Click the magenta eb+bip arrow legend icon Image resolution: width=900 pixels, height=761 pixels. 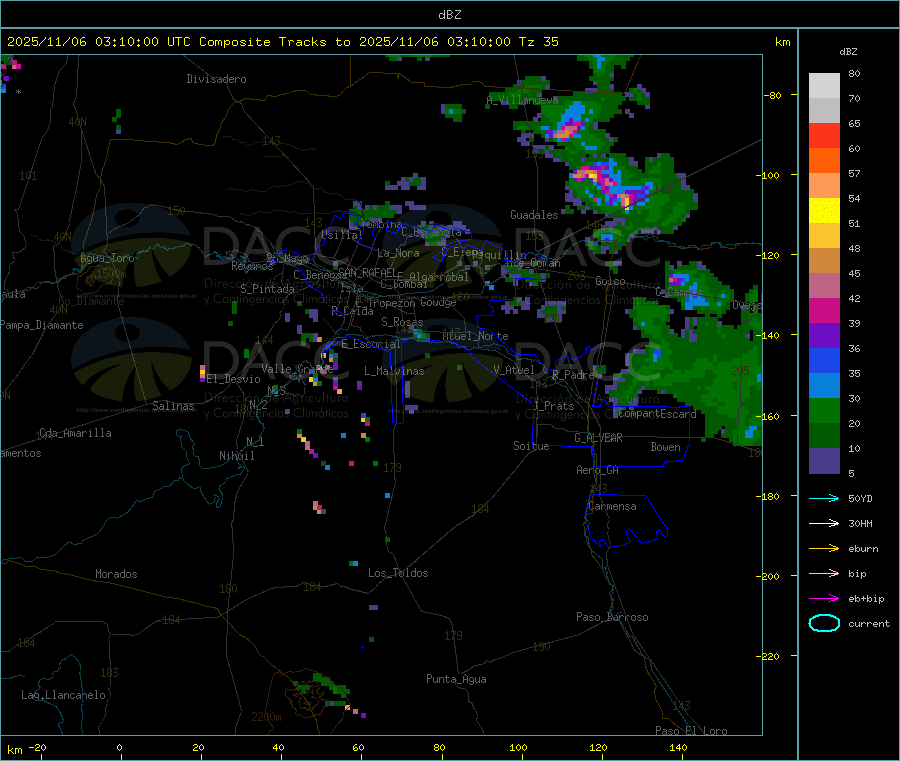[x=824, y=599]
